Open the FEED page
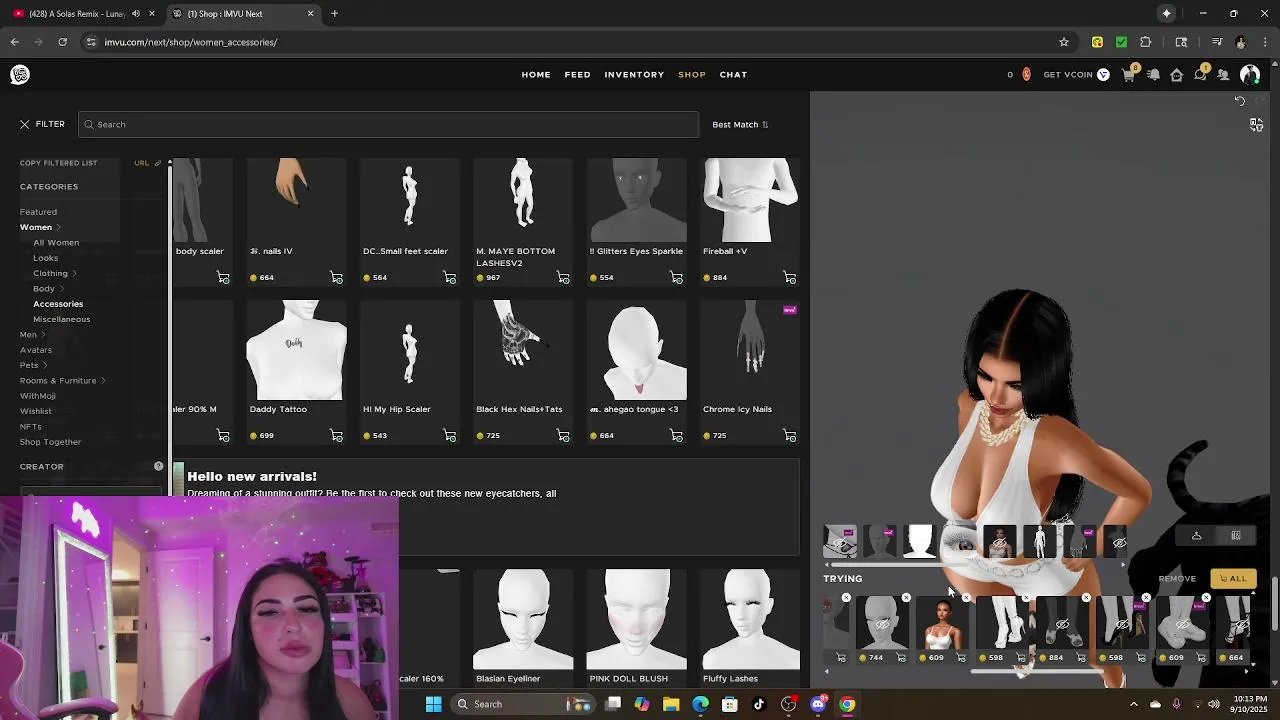1280x720 pixels. pyautogui.click(x=577, y=75)
